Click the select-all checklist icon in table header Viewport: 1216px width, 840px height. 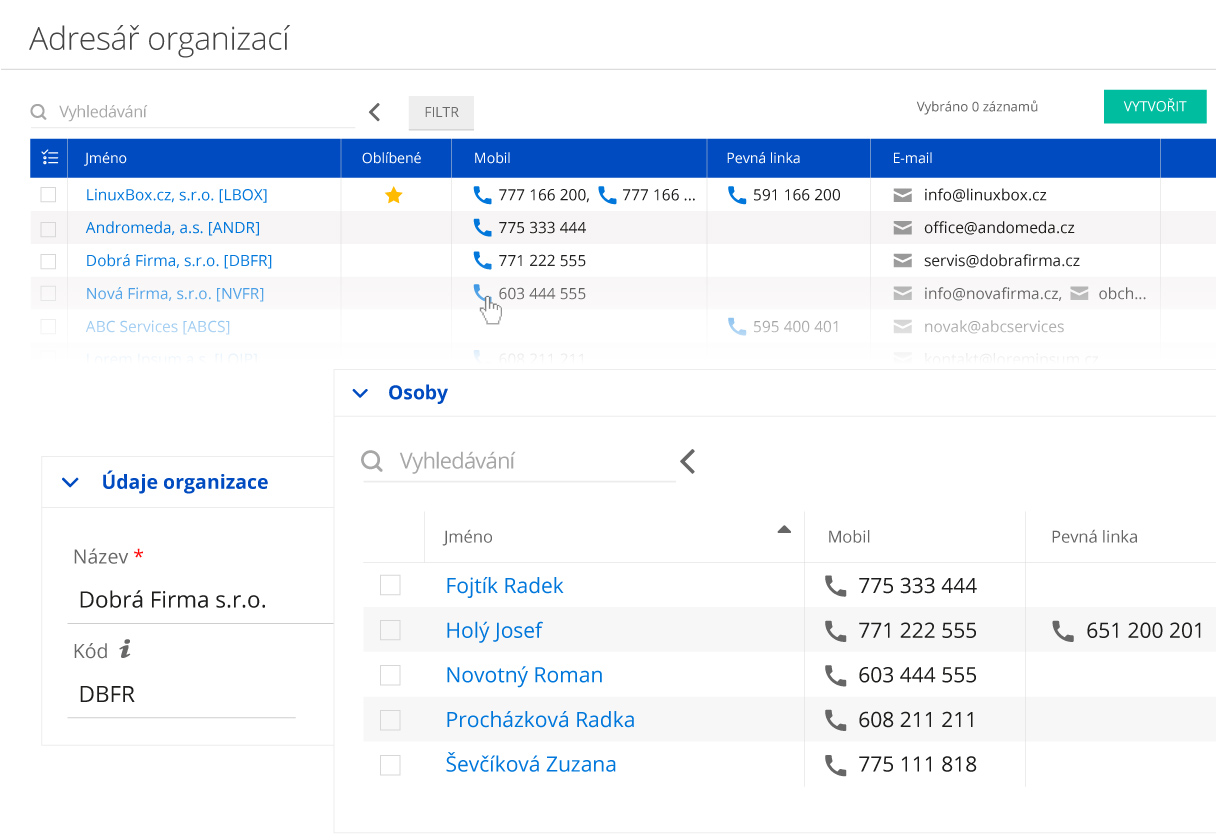[x=50, y=158]
